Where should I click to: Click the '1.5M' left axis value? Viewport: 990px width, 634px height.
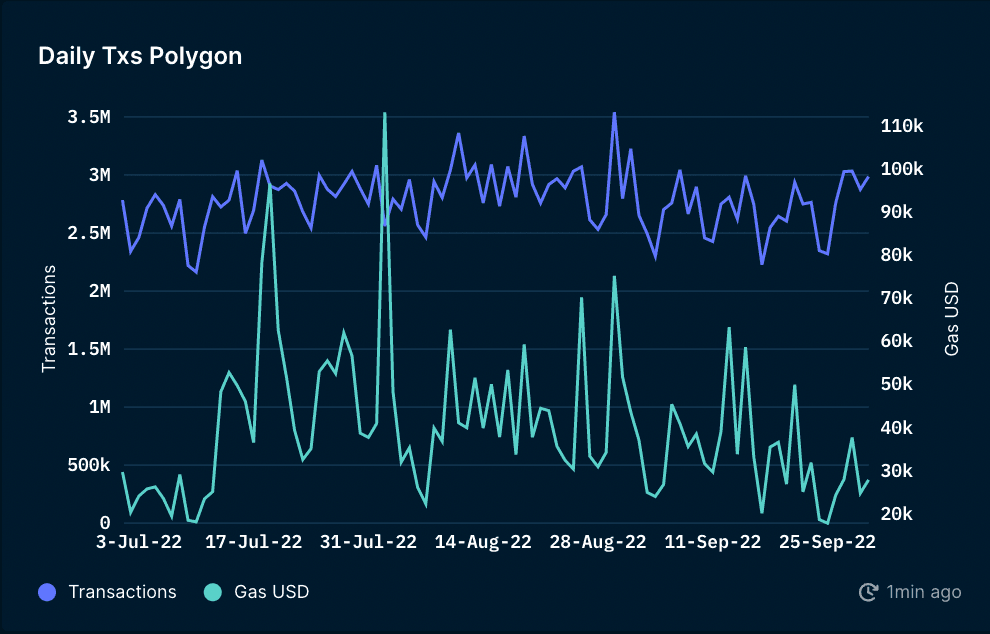tap(89, 349)
